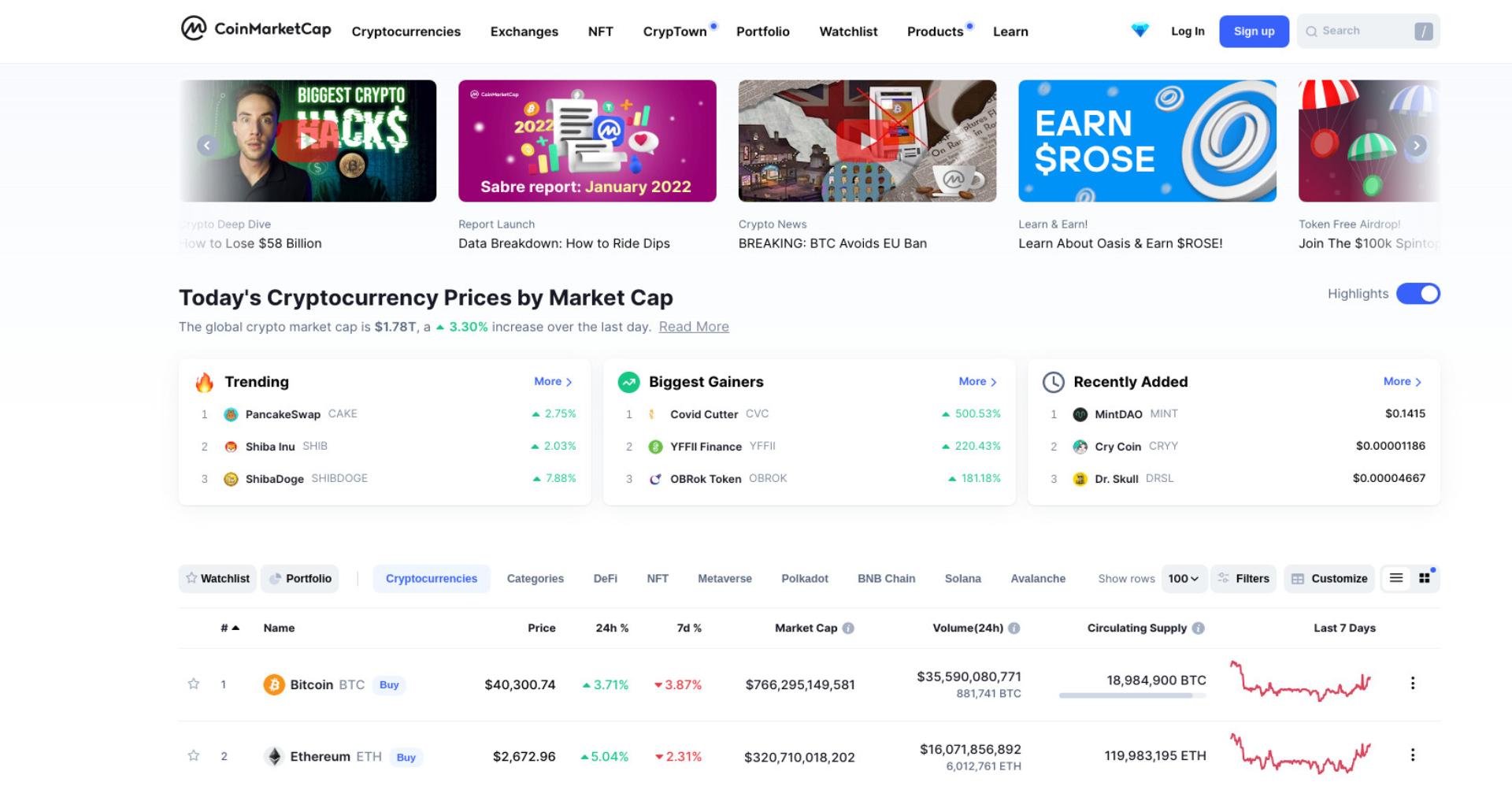Click the ShibaDoge coin icon
This screenshot has width=1512, height=786.
click(231, 479)
